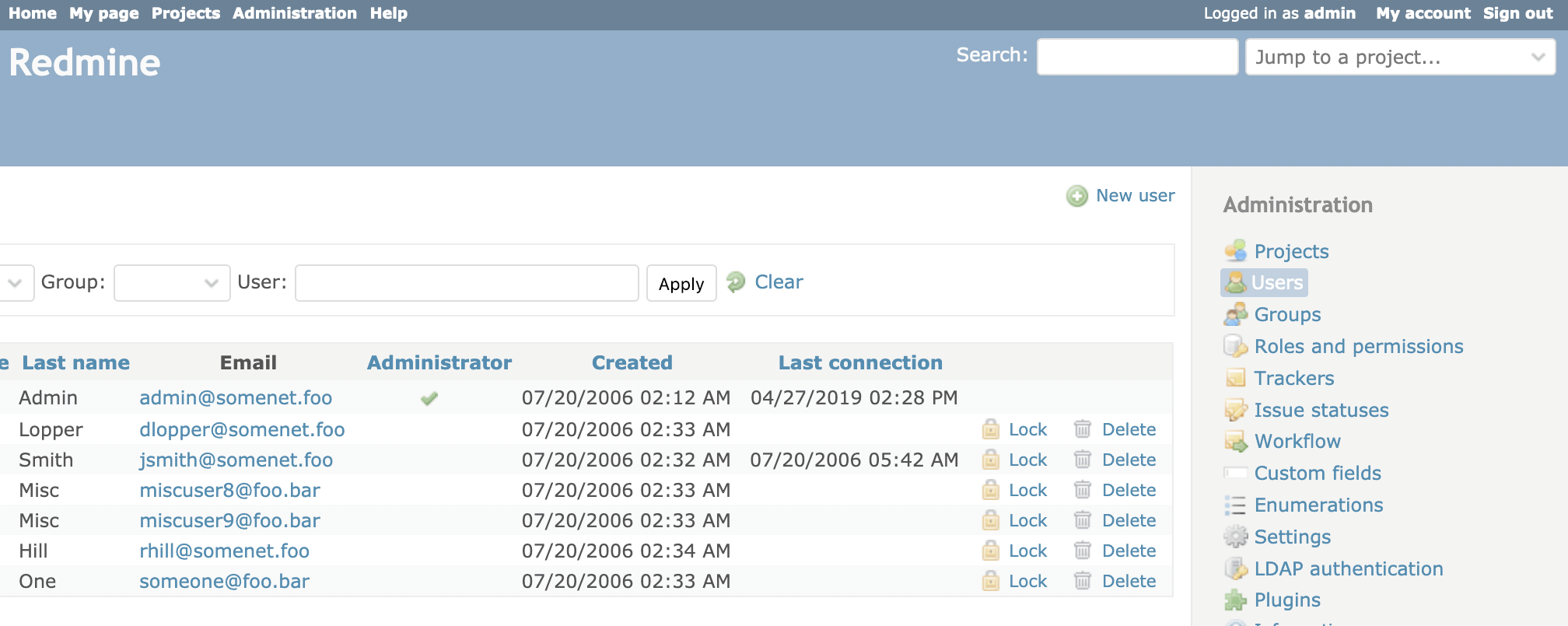1568x626 pixels.
Task: Click the New user plus icon
Action: pos(1077,196)
